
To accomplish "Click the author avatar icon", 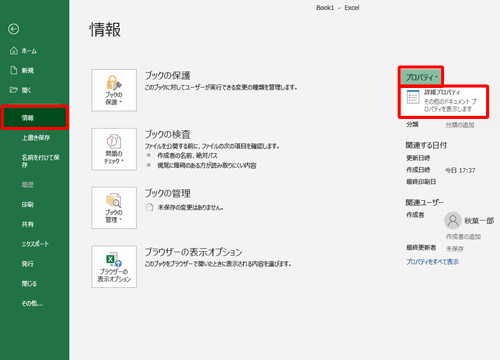I will coord(453,221).
